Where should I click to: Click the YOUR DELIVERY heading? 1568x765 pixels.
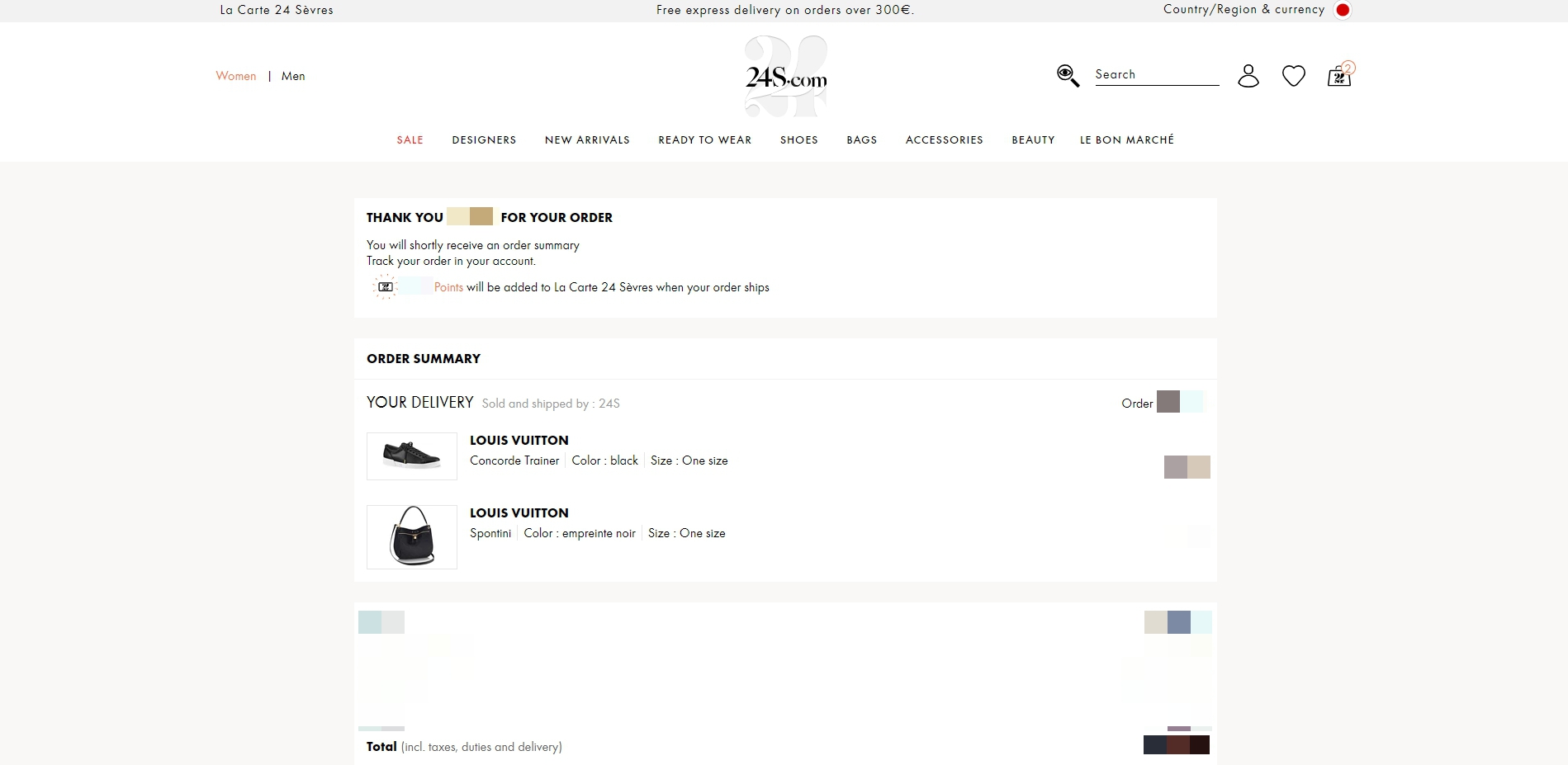420,402
